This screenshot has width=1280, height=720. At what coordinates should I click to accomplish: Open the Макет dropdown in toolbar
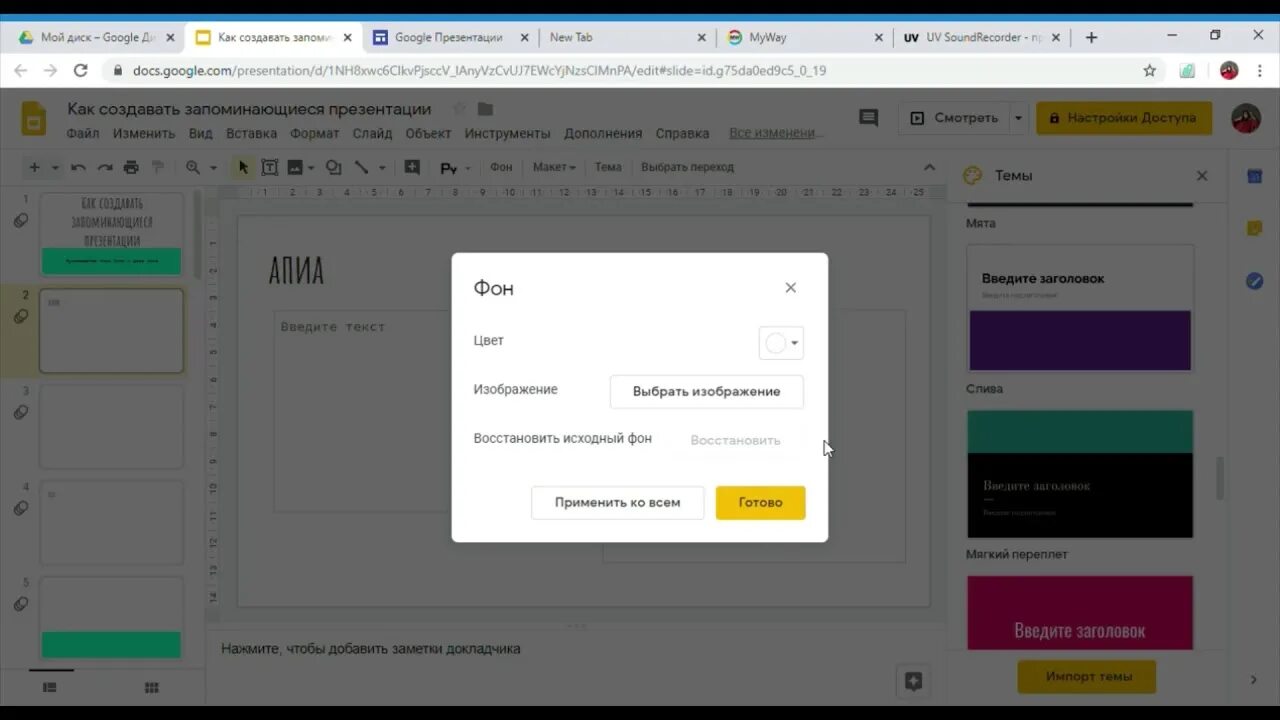(x=554, y=167)
